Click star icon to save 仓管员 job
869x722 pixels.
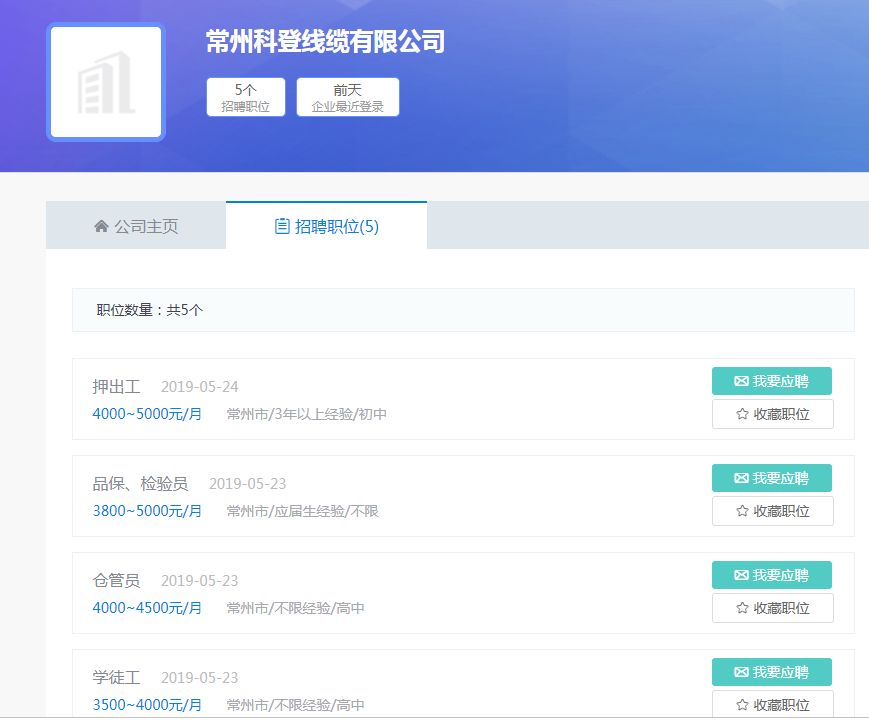(x=742, y=608)
